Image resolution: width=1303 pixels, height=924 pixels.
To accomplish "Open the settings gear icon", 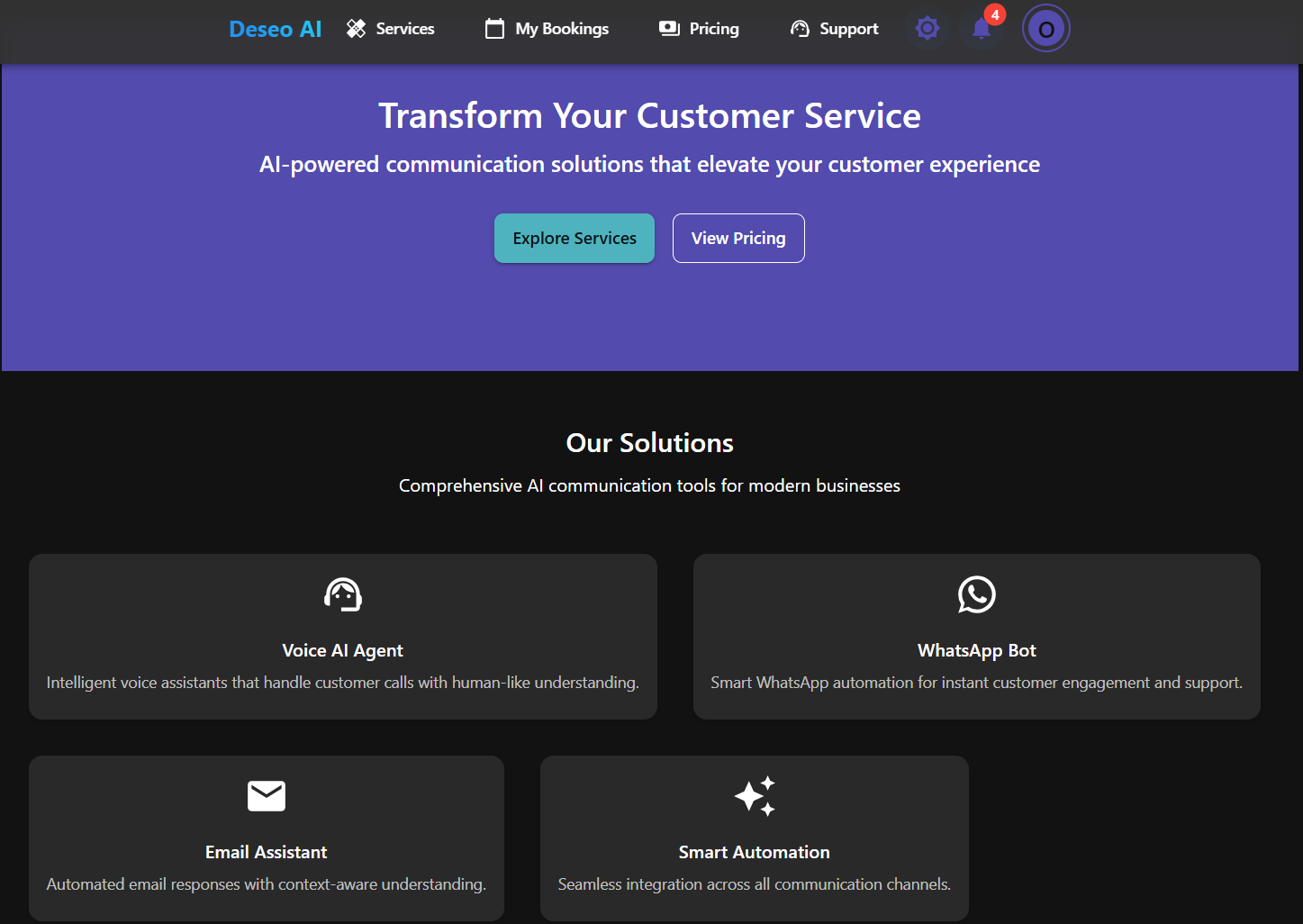I will click(927, 28).
